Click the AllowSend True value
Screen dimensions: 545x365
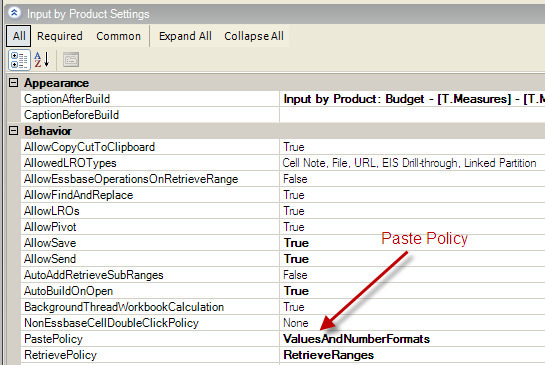[x=412, y=259]
